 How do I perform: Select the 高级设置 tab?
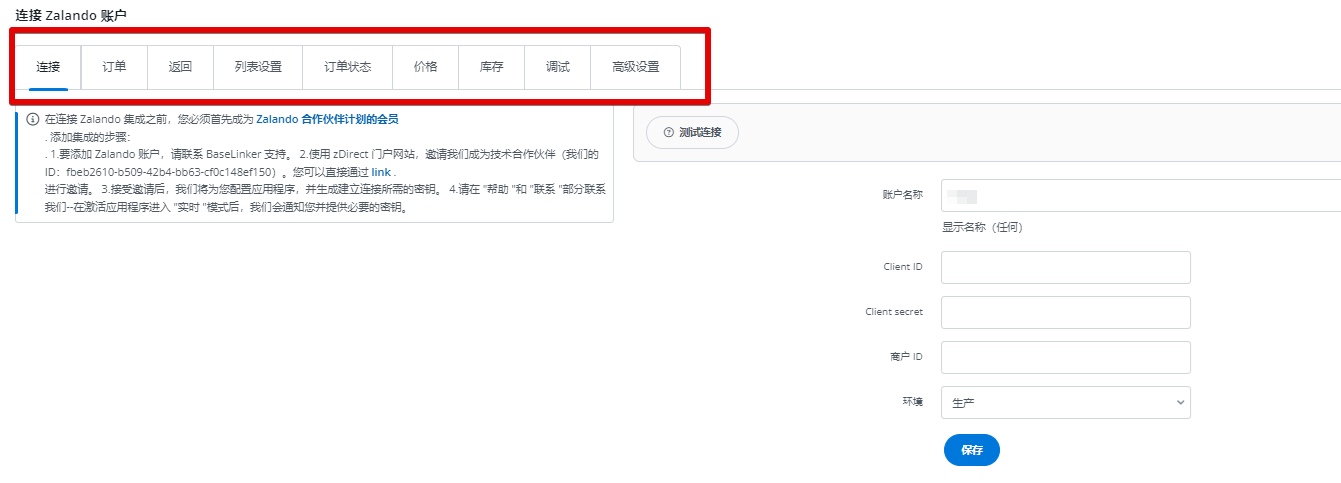[635, 67]
